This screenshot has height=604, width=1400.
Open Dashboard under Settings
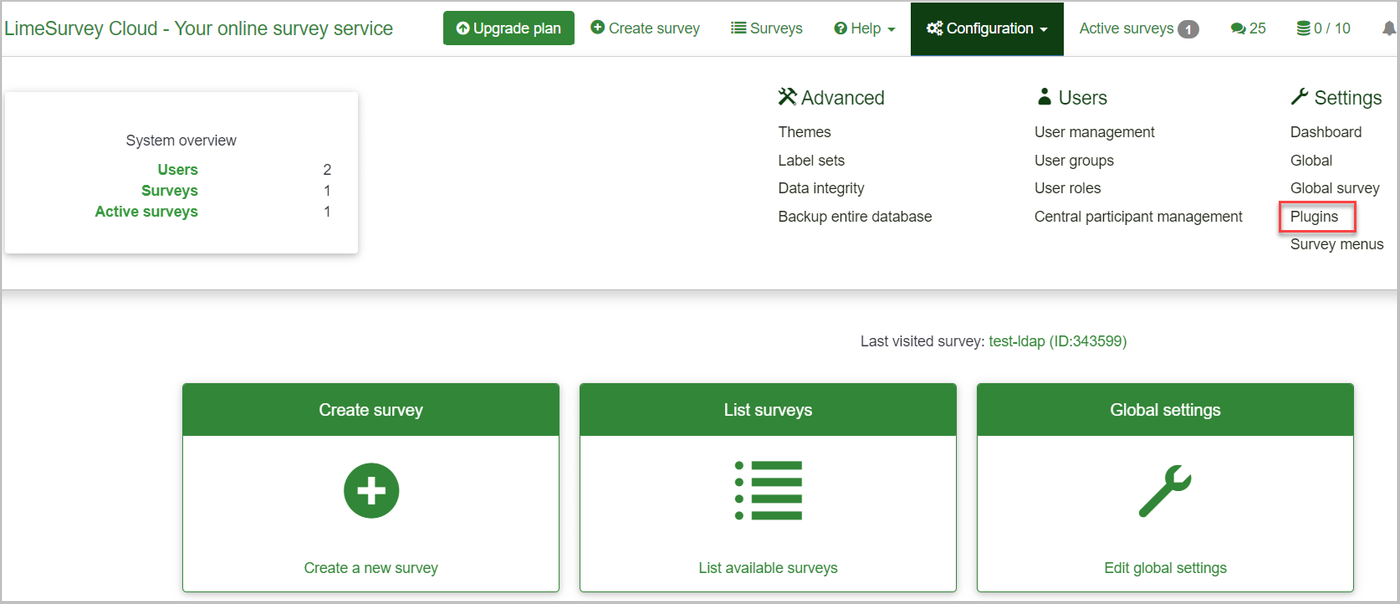[x=1326, y=132]
